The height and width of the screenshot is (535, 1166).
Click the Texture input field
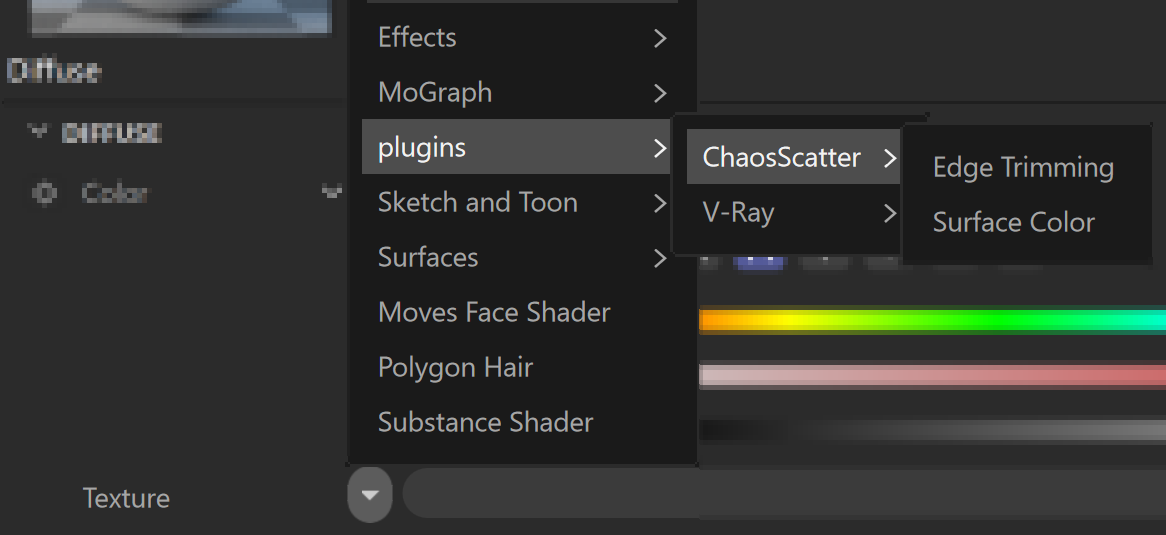point(785,494)
